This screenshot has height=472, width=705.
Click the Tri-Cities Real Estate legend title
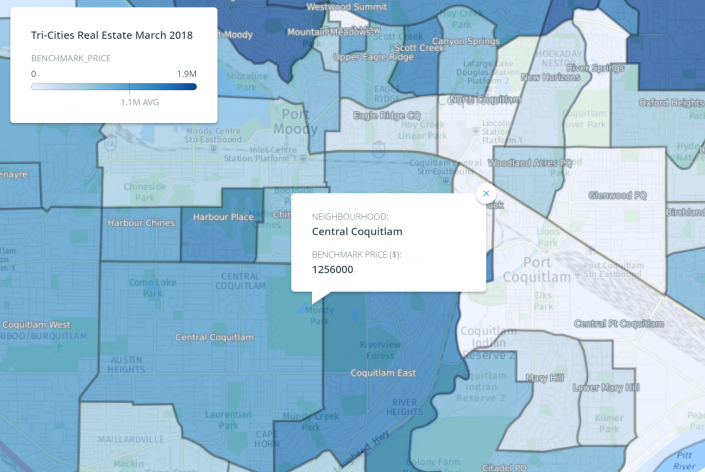(x=112, y=35)
